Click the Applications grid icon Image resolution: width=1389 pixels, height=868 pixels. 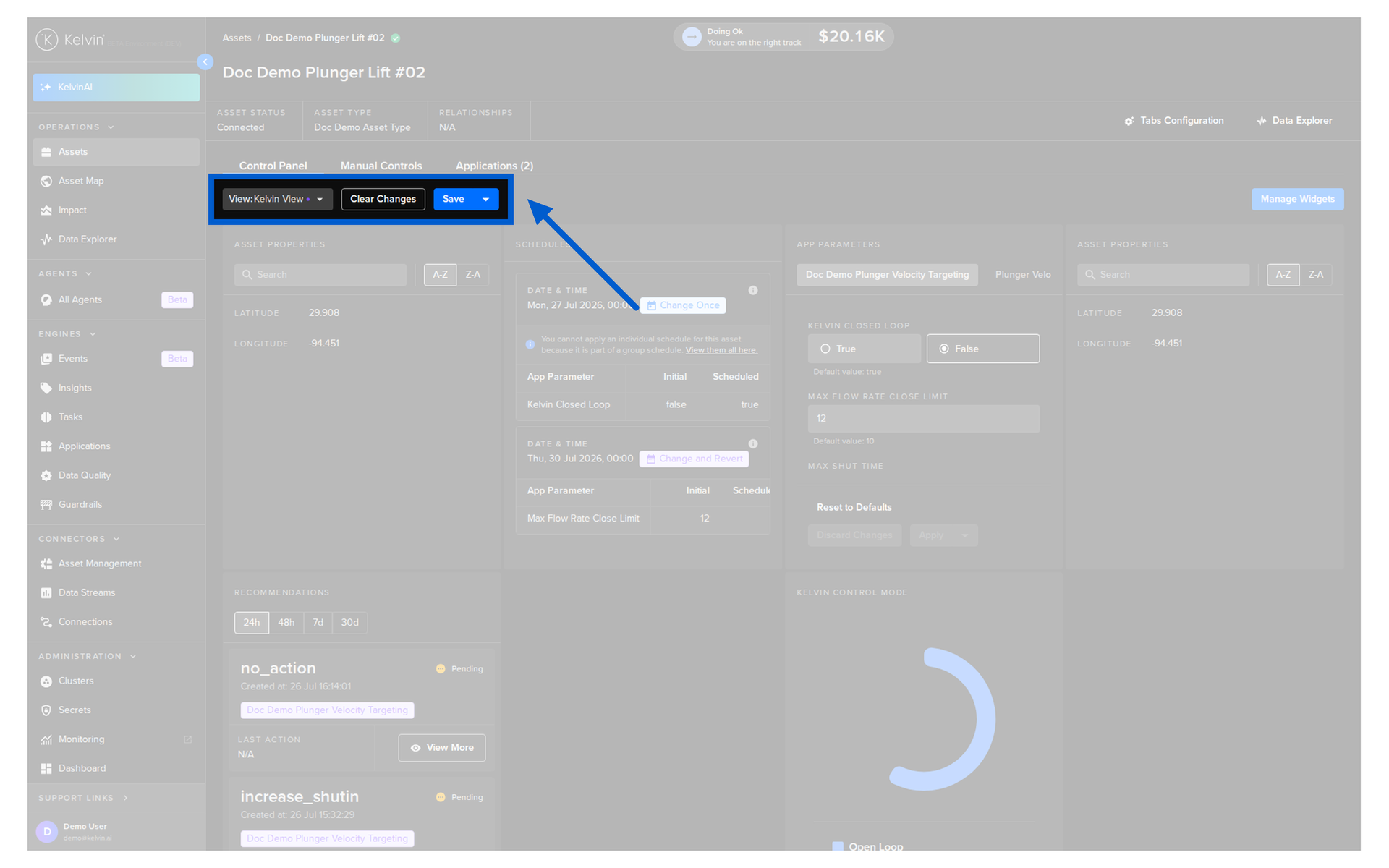[46, 446]
